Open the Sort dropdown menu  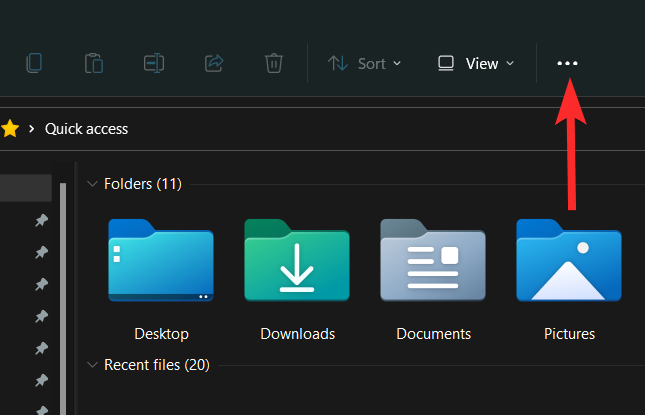[x=365, y=63]
